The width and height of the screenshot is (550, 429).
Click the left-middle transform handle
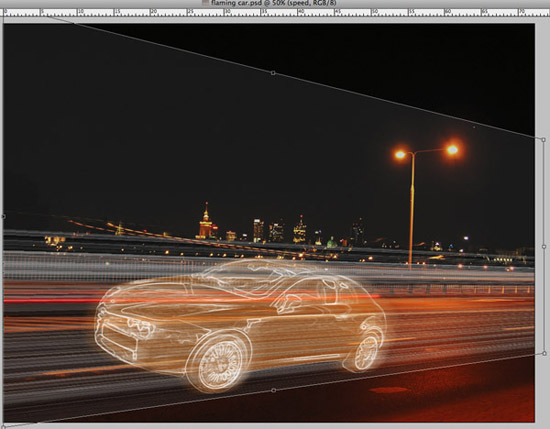(4, 216)
